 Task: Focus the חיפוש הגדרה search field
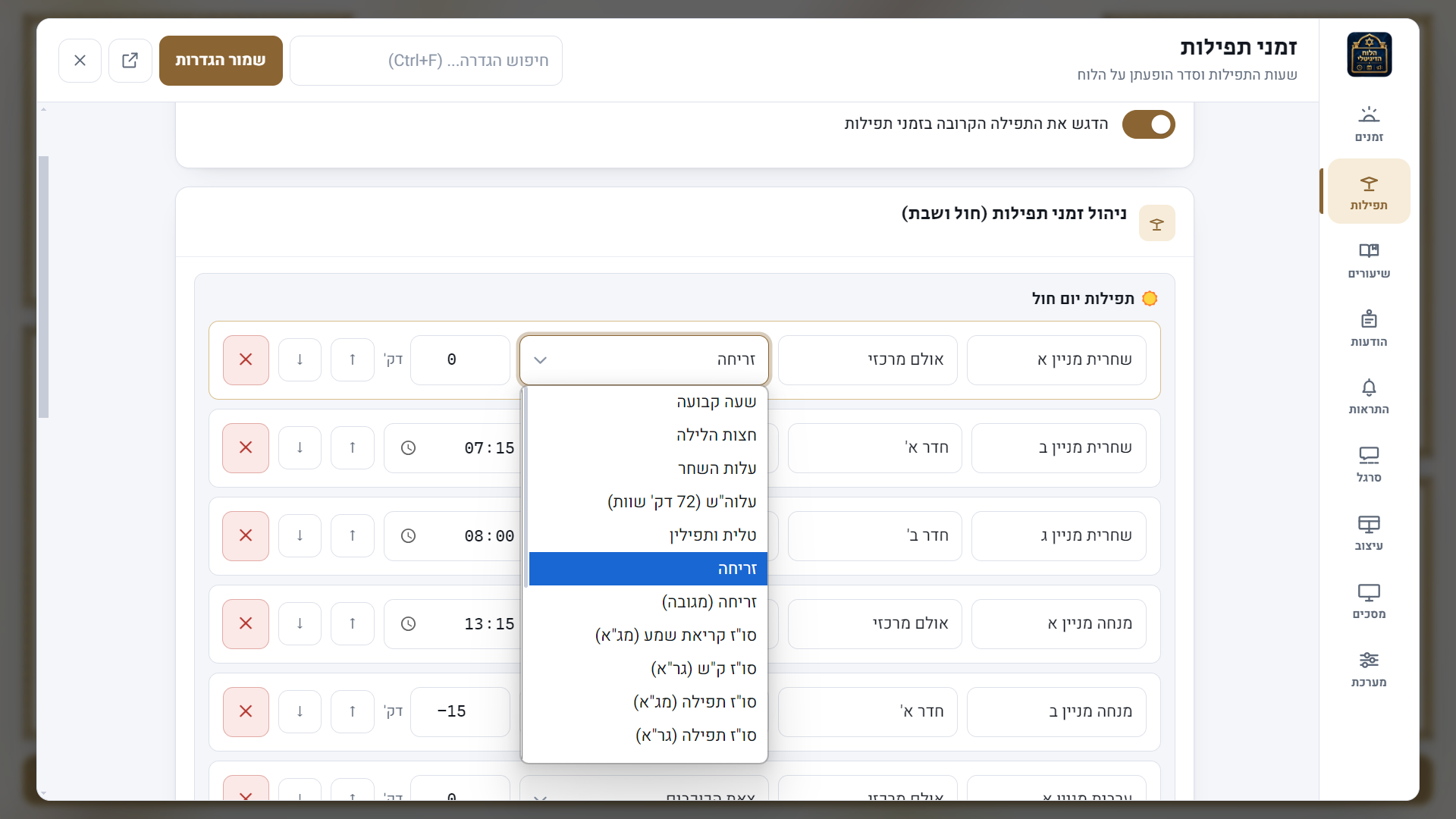pos(426,61)
